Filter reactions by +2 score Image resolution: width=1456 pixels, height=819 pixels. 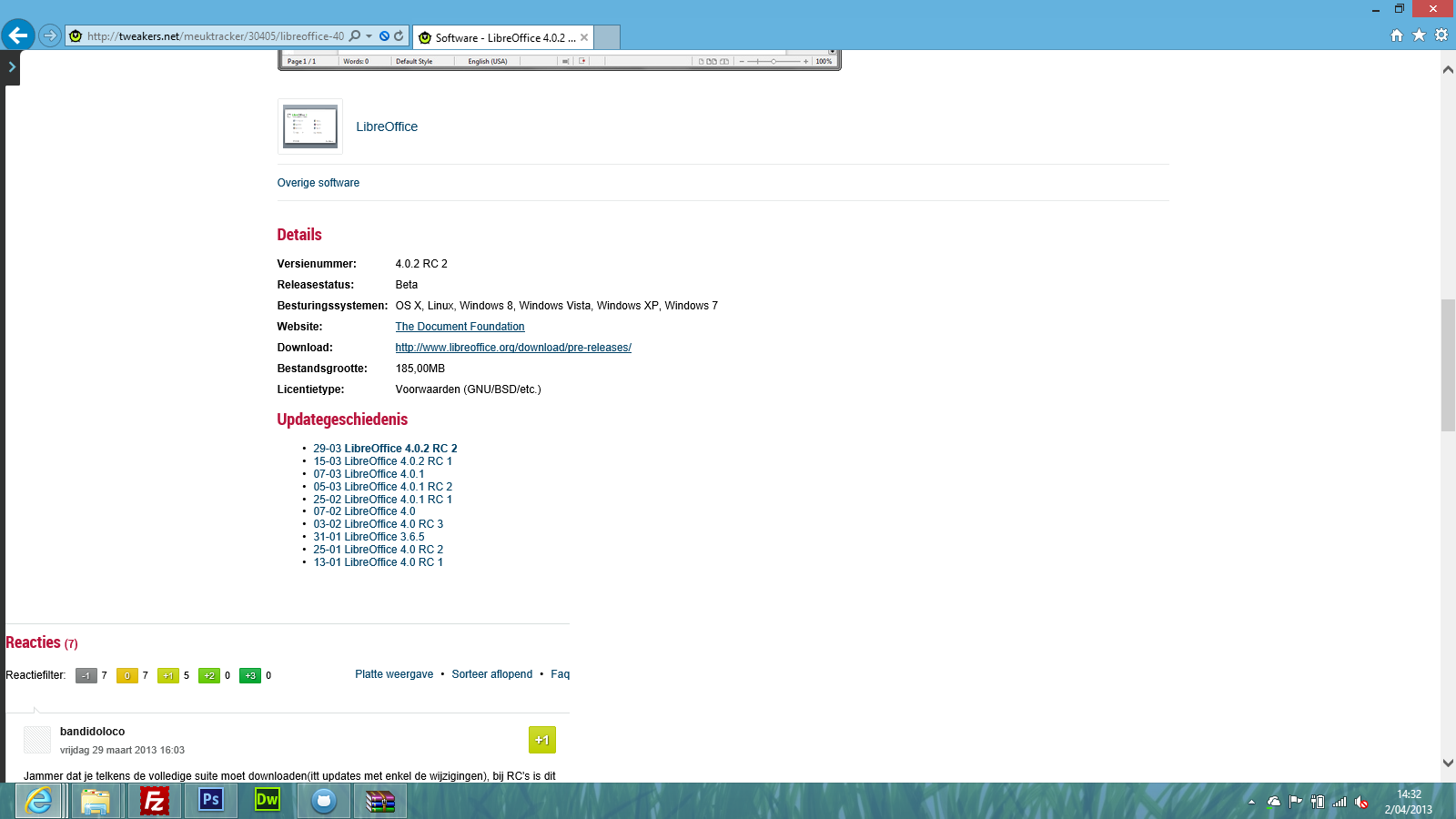pyautogui.click(x=209, y=675)
